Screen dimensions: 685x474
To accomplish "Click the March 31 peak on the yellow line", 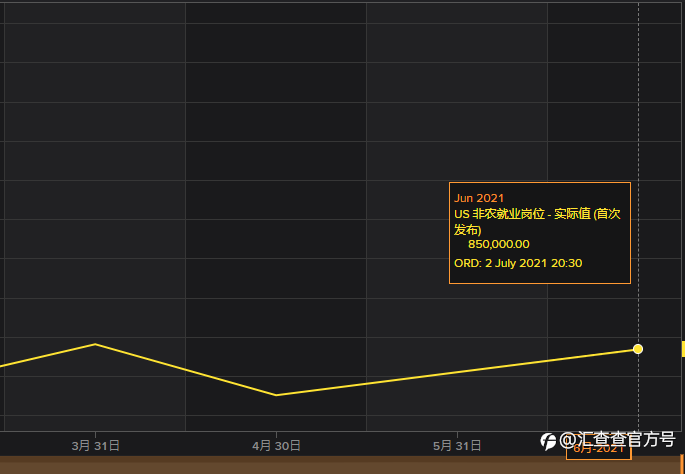I will [95, 344].
